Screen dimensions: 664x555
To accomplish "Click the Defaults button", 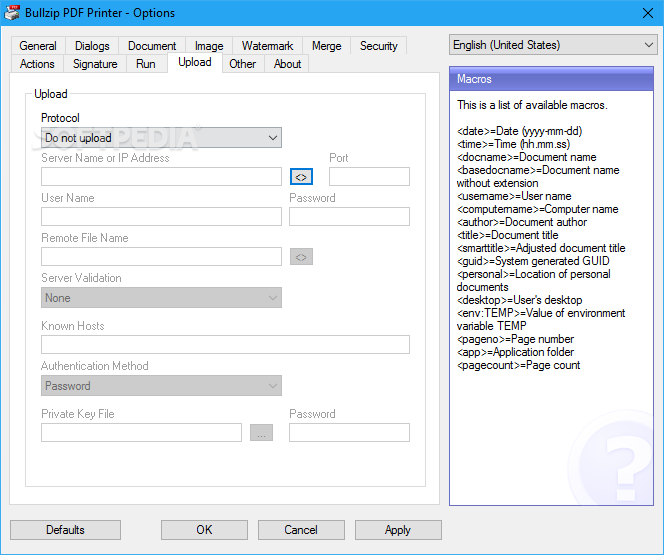I will (65, 530).
